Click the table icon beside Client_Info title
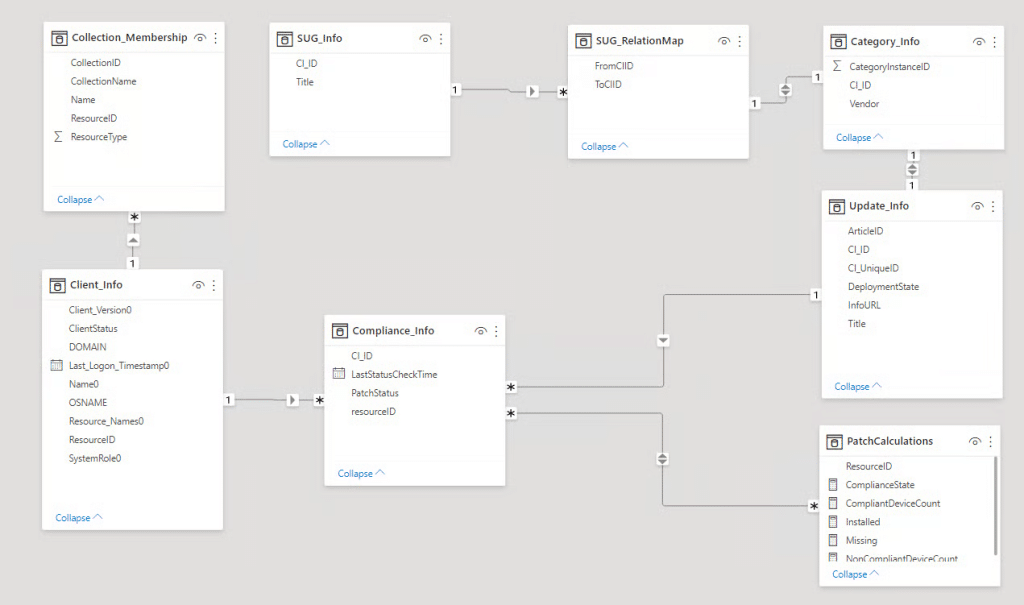 point(56,285)
